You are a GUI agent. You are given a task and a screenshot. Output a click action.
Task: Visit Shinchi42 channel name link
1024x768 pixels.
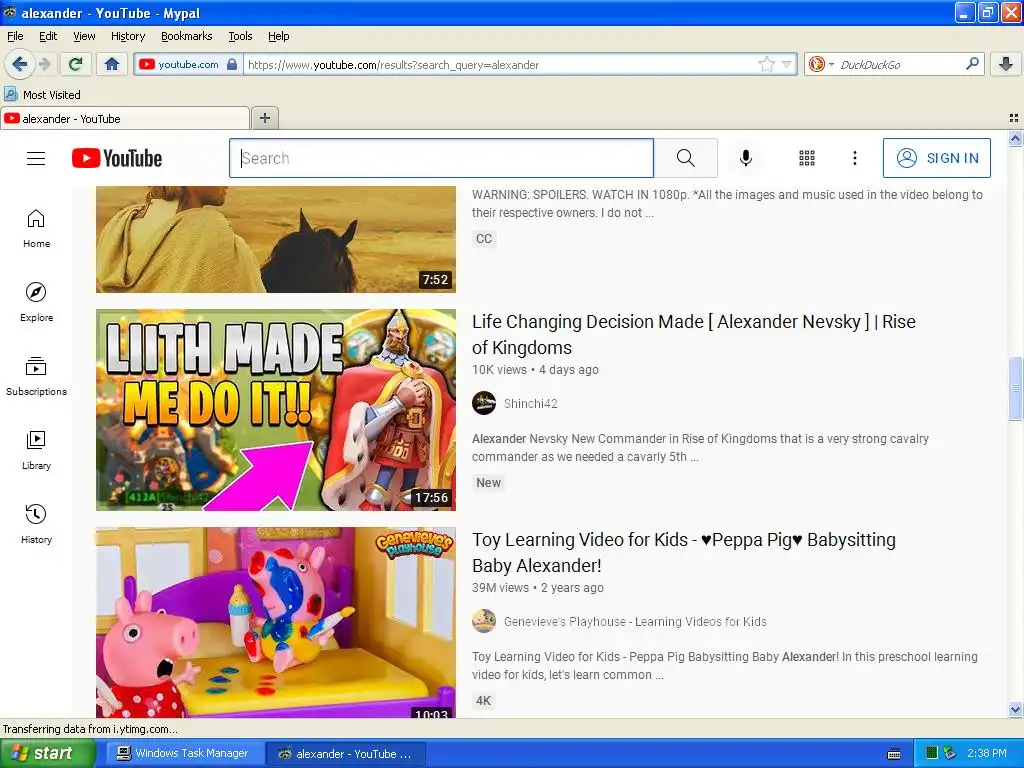(530, 404)
